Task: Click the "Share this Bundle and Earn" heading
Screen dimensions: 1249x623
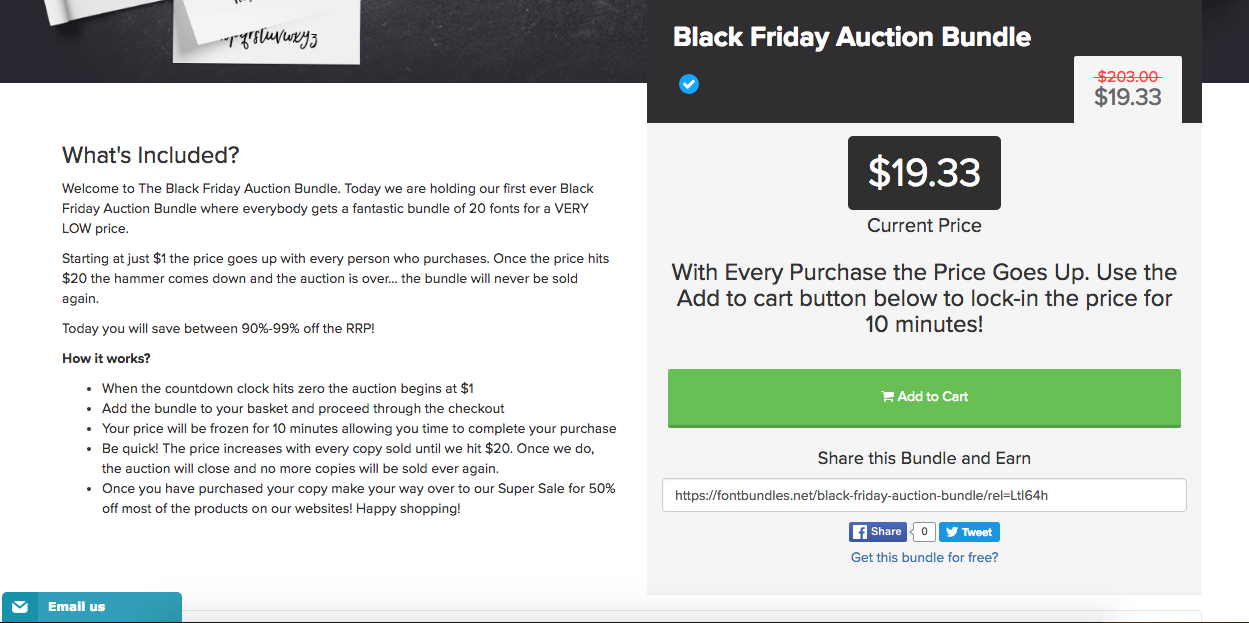Action: pyautogui.click(x=924, y=458)
